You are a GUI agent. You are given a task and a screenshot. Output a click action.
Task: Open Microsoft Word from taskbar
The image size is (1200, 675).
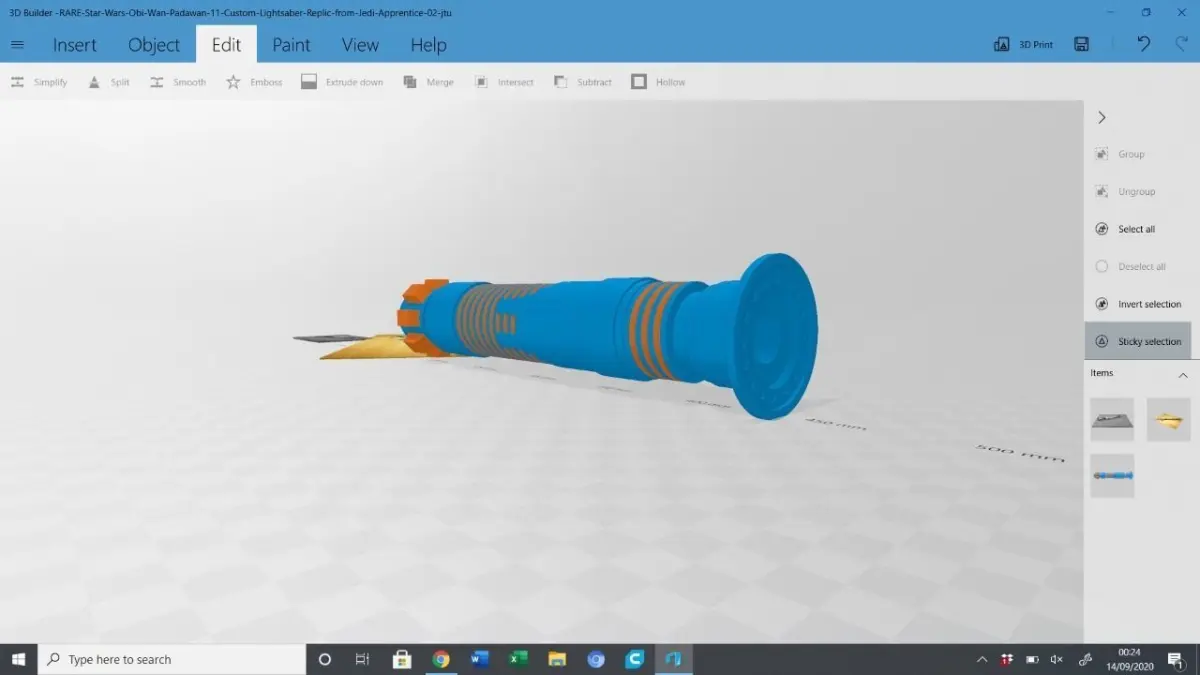[479, 659]
